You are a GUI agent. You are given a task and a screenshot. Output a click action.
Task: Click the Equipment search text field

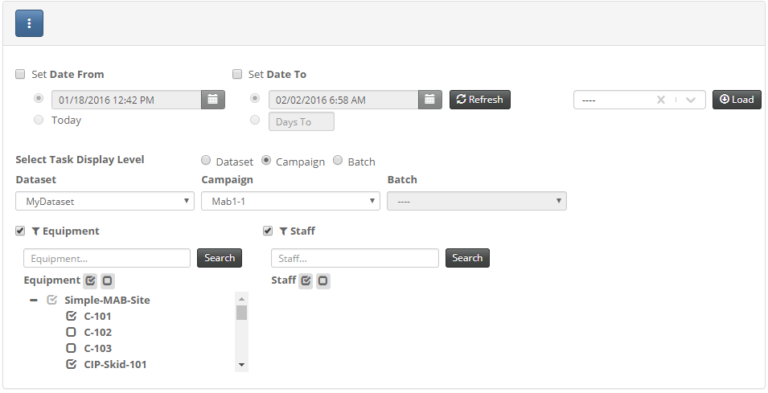click(107, 258)
